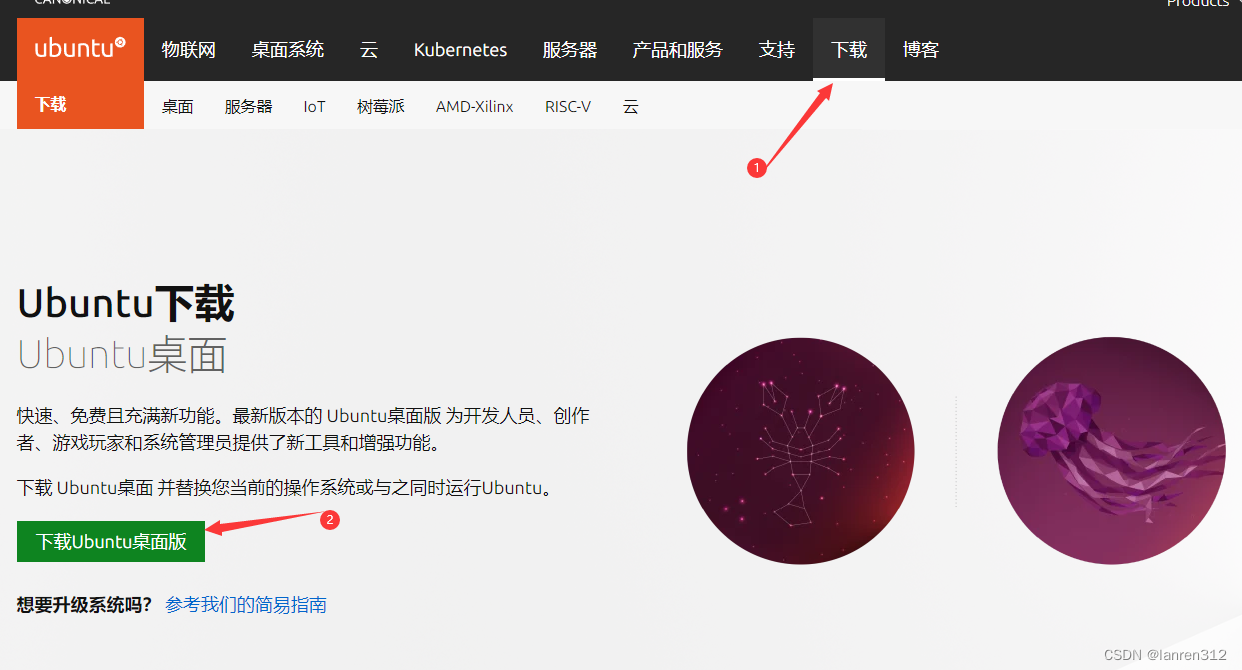Click the 想要升级系统吗? text
This screenshot has height=670, width=1242.
click(85, 605)
